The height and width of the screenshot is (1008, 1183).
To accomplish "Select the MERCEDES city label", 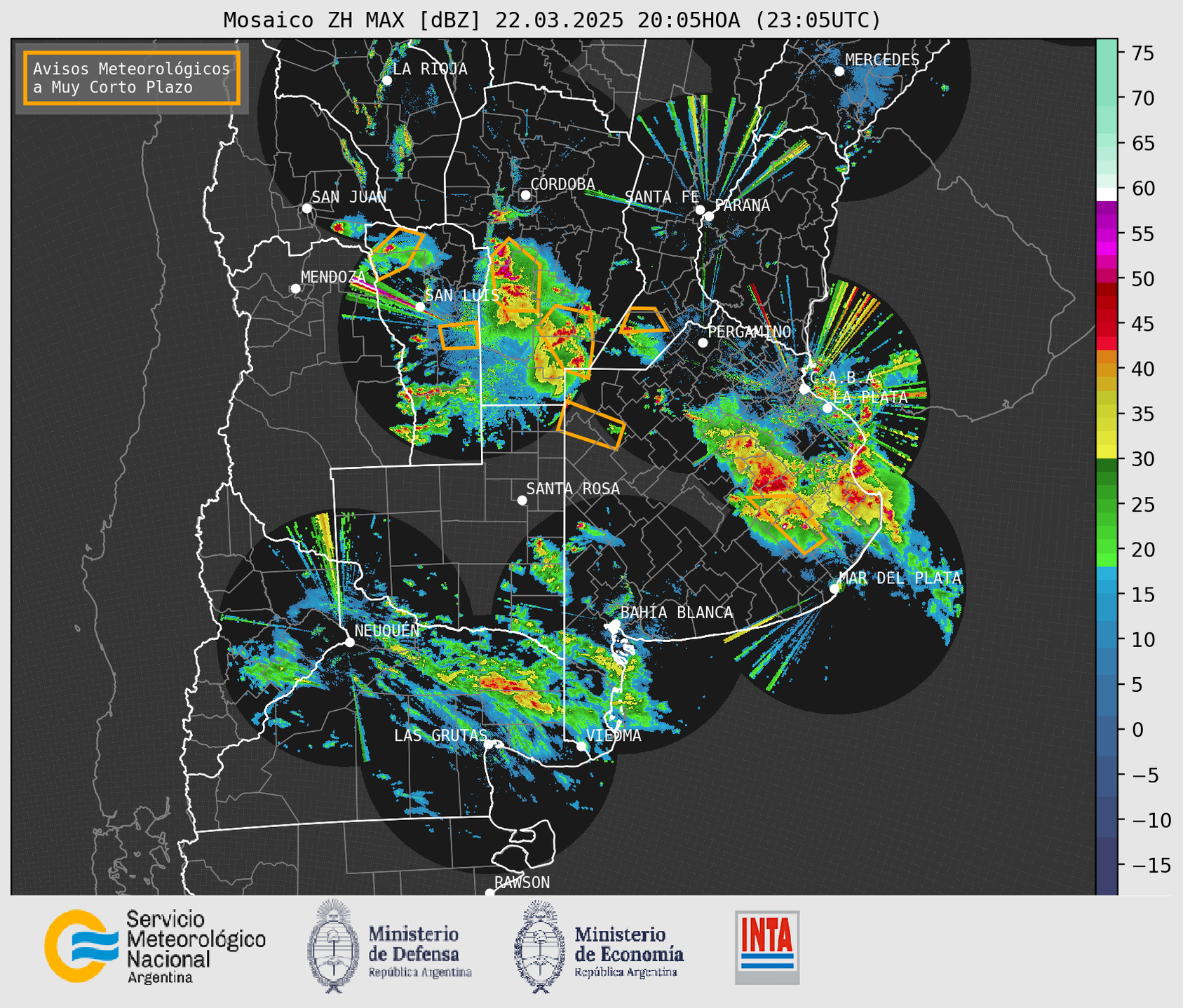I will [x=882, y=60].
